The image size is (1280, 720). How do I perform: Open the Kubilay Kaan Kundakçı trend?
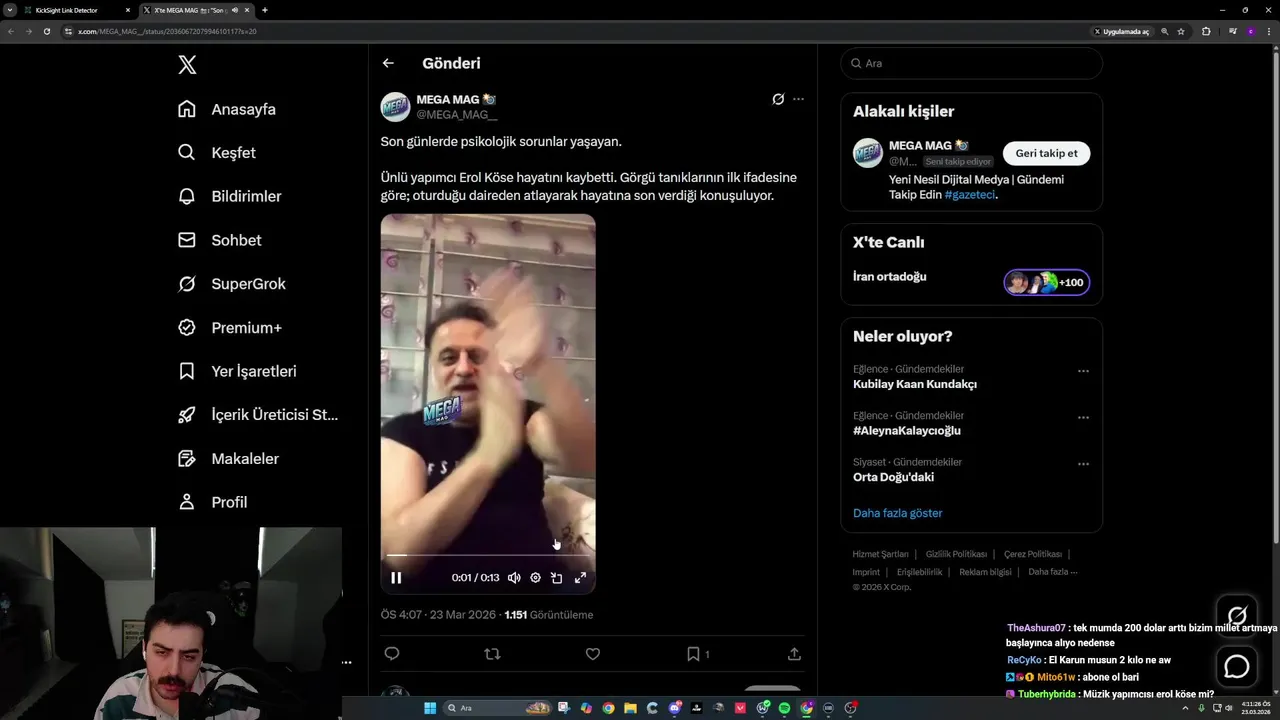tap(915, 384)
